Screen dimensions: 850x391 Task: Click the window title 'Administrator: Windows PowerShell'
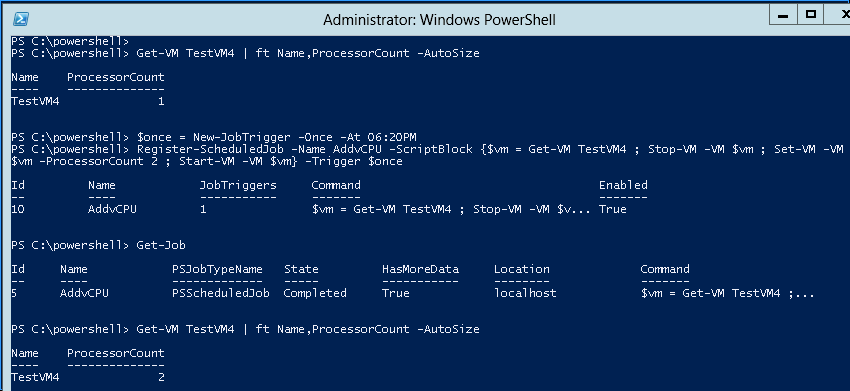tap(439, 20)
